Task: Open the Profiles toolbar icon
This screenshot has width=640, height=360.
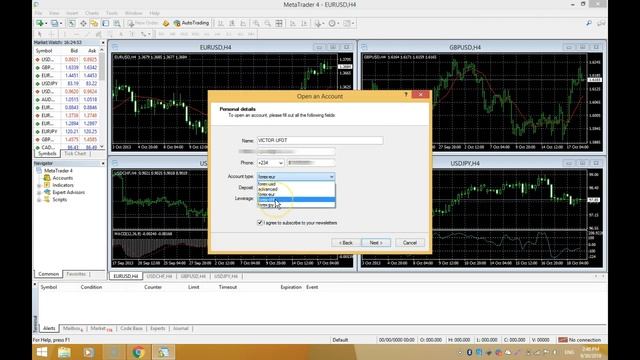Action: coord(55,23)
